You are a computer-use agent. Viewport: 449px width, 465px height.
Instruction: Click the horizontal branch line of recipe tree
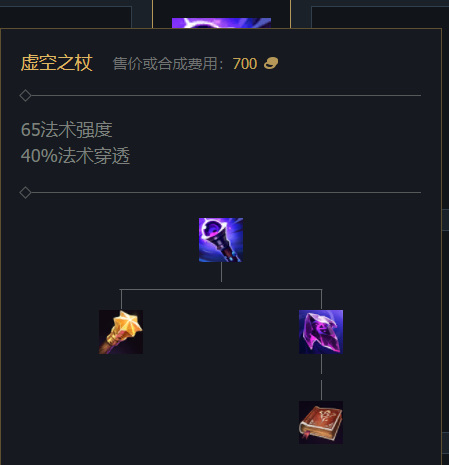(x=221, y=289)
